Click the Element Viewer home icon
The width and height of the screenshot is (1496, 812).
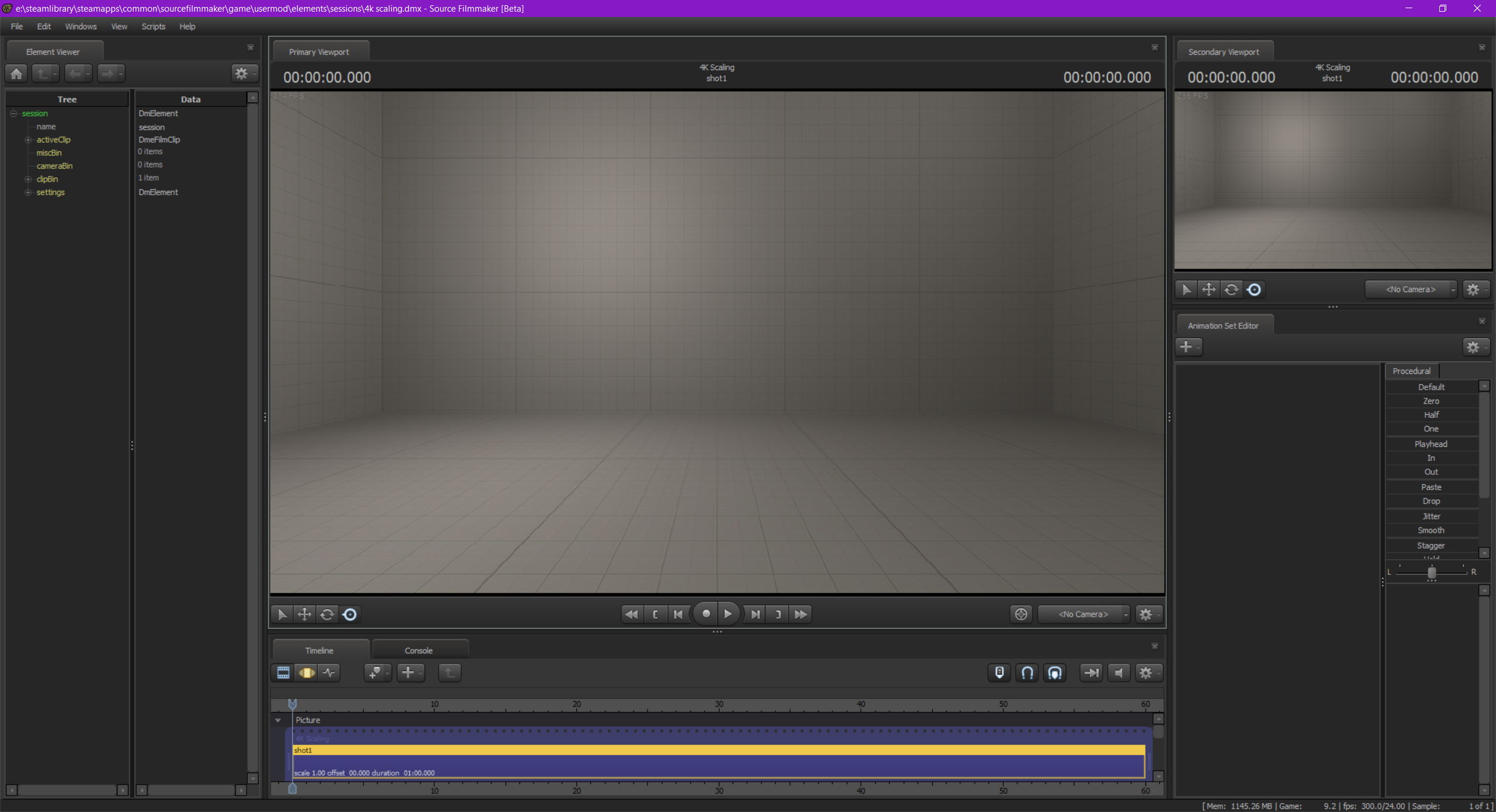pos(16,74)
